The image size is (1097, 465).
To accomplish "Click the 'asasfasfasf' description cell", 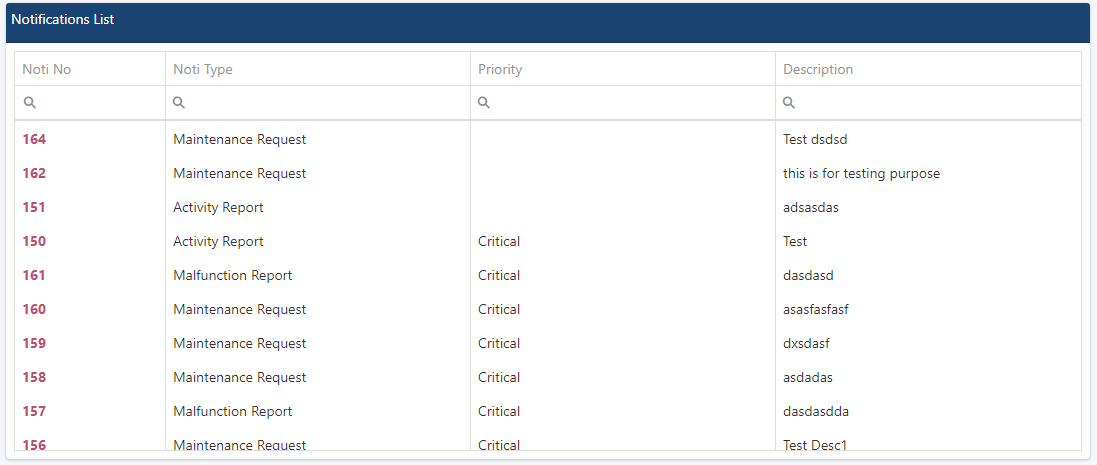I will 816,309.
